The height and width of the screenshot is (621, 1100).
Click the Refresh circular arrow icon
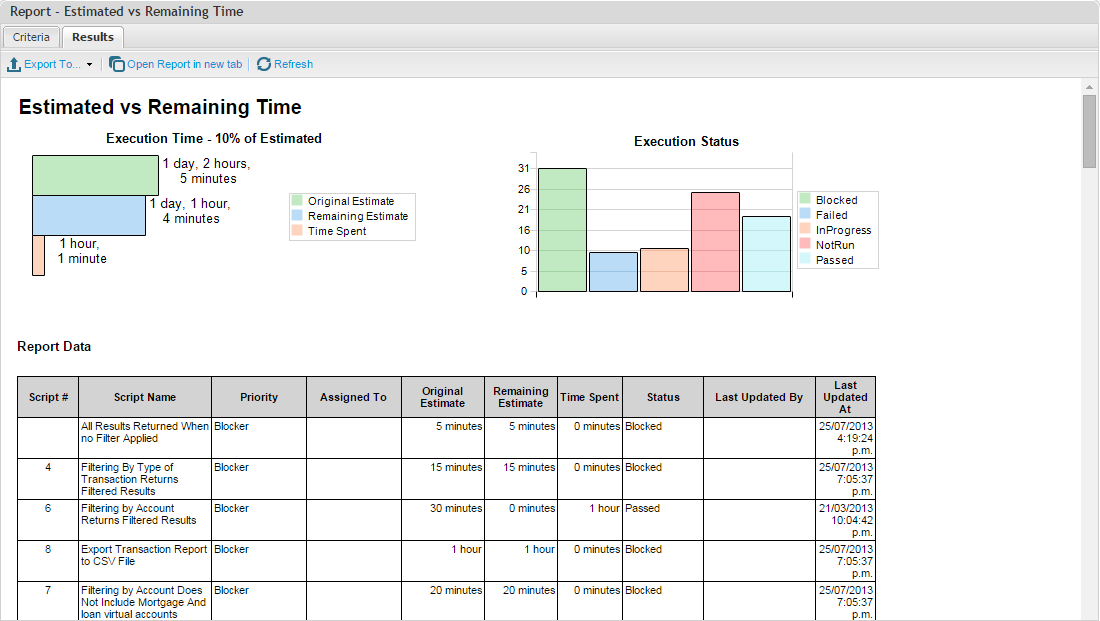pos(264,64)
